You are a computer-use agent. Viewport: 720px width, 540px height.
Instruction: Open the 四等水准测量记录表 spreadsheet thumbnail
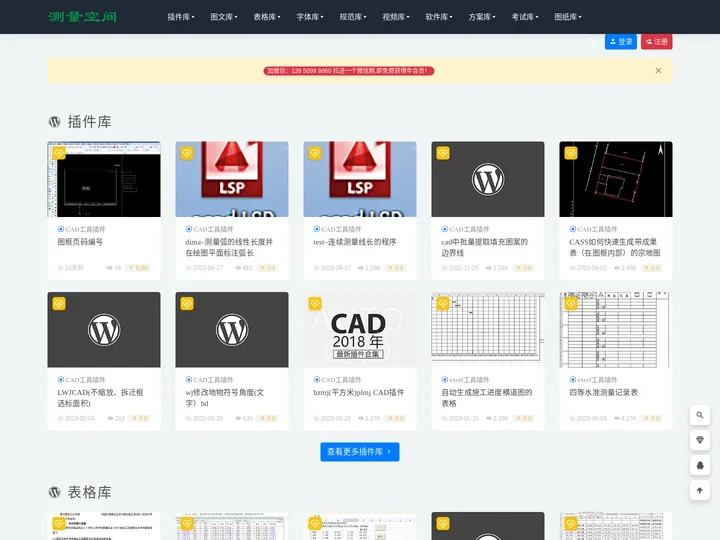616,330
